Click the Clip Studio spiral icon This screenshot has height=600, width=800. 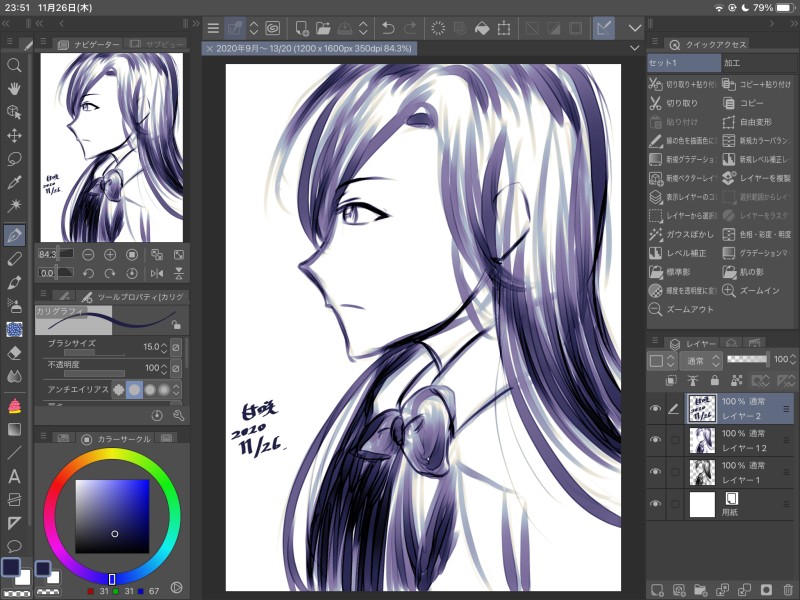pyautogui.click(x=273, y=28)
